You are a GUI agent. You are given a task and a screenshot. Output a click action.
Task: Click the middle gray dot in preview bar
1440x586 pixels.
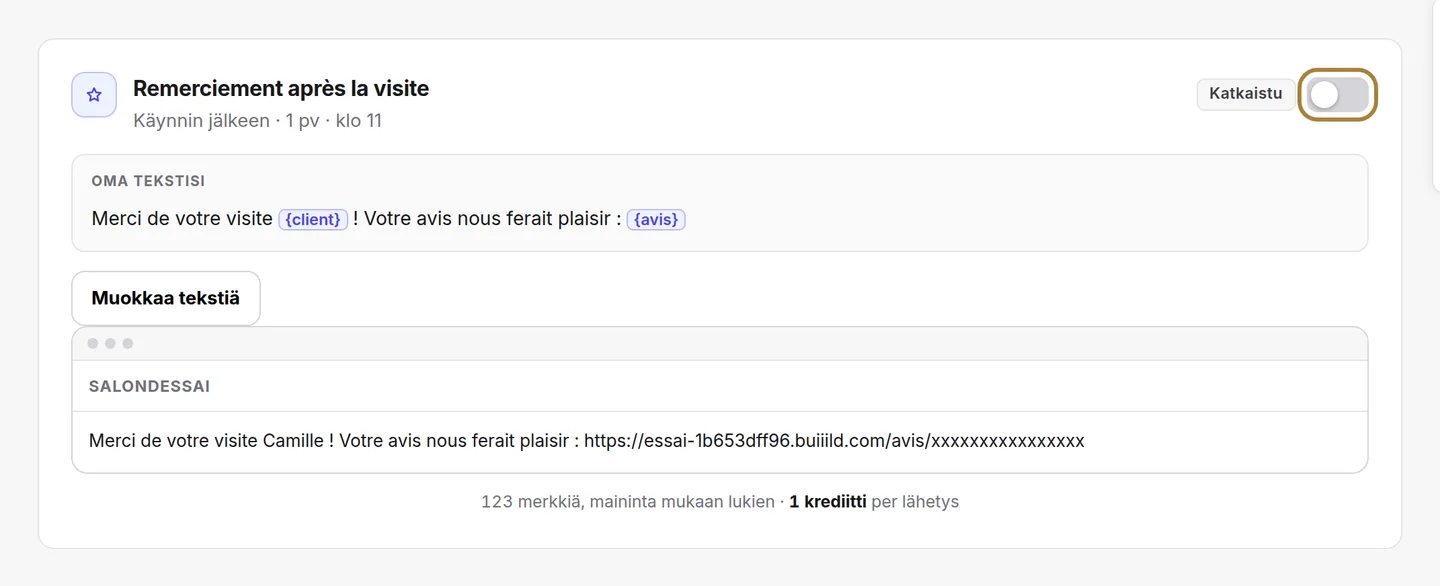(x=110, y=344)
